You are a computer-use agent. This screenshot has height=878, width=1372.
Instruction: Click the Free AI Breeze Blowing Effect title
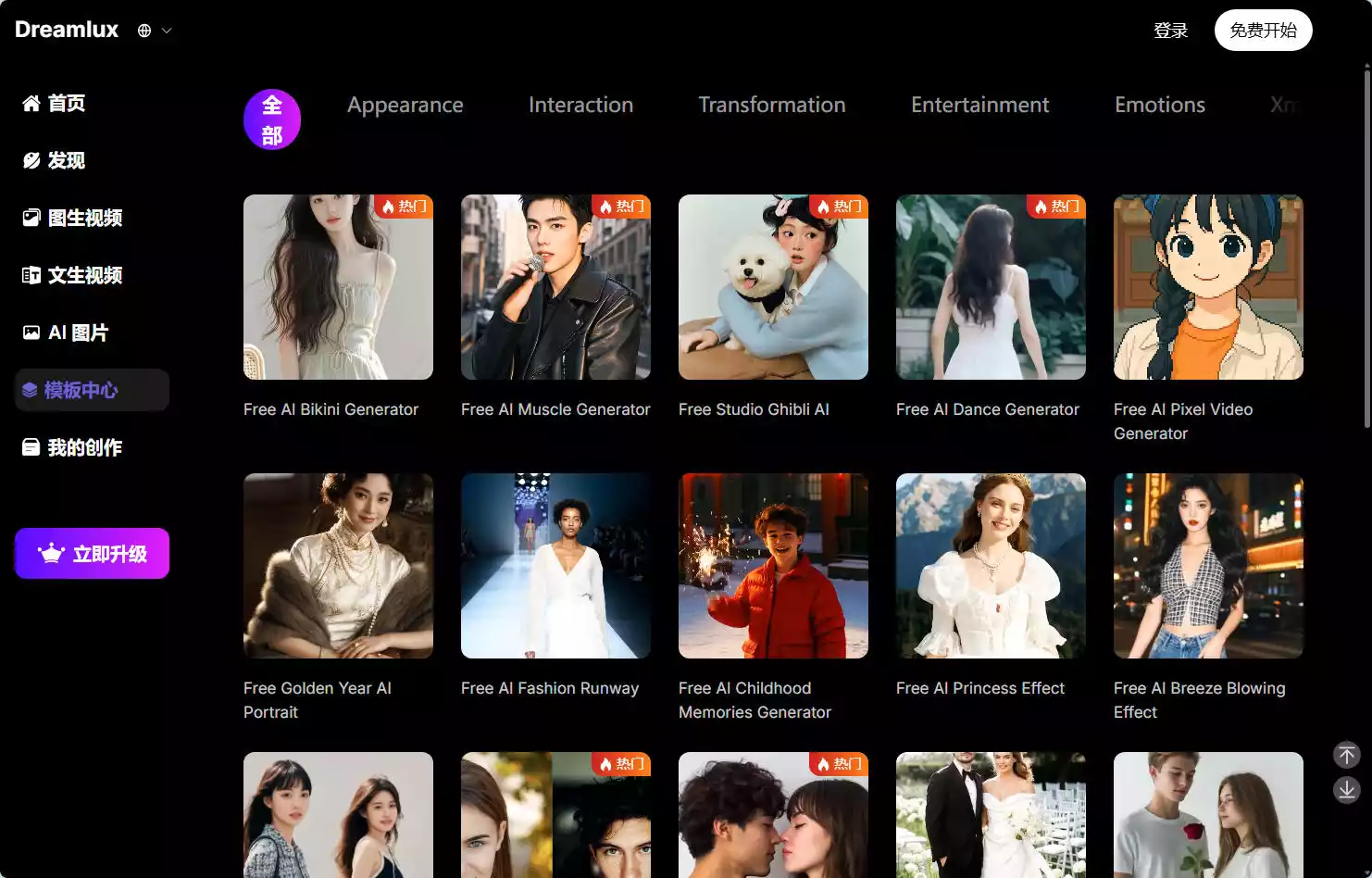tap(1200, 700)
